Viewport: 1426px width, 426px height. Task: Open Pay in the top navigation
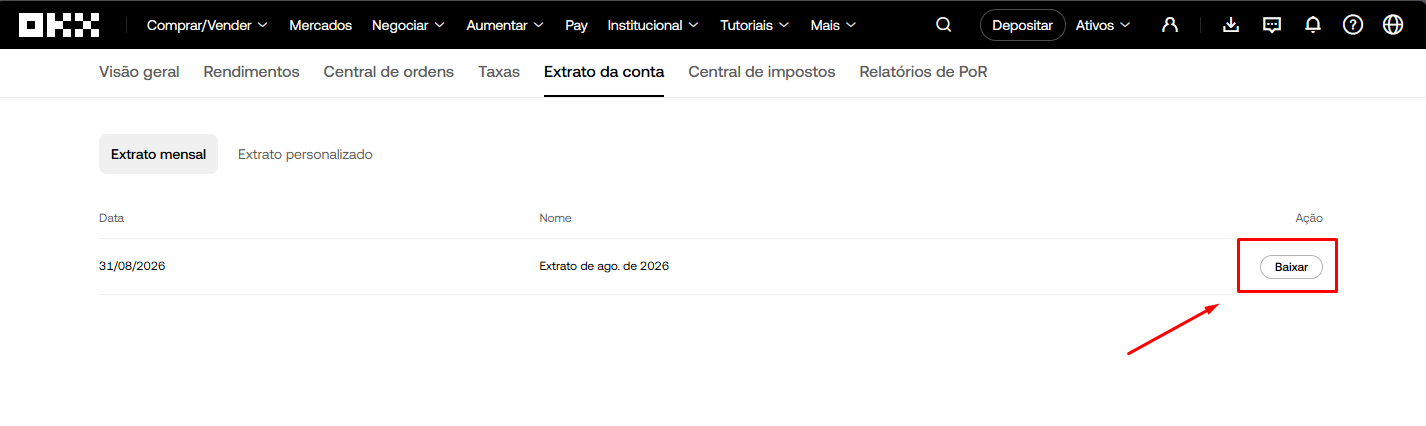point(576,25)
